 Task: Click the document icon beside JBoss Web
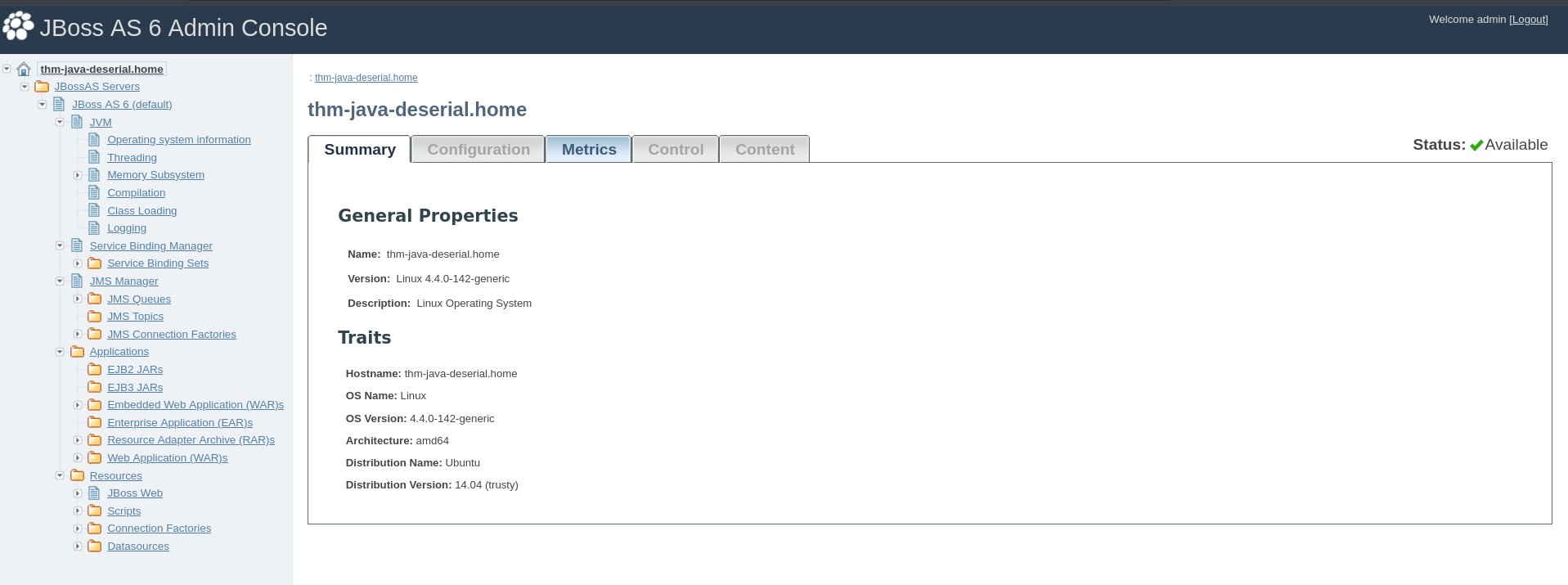(95, 493)
